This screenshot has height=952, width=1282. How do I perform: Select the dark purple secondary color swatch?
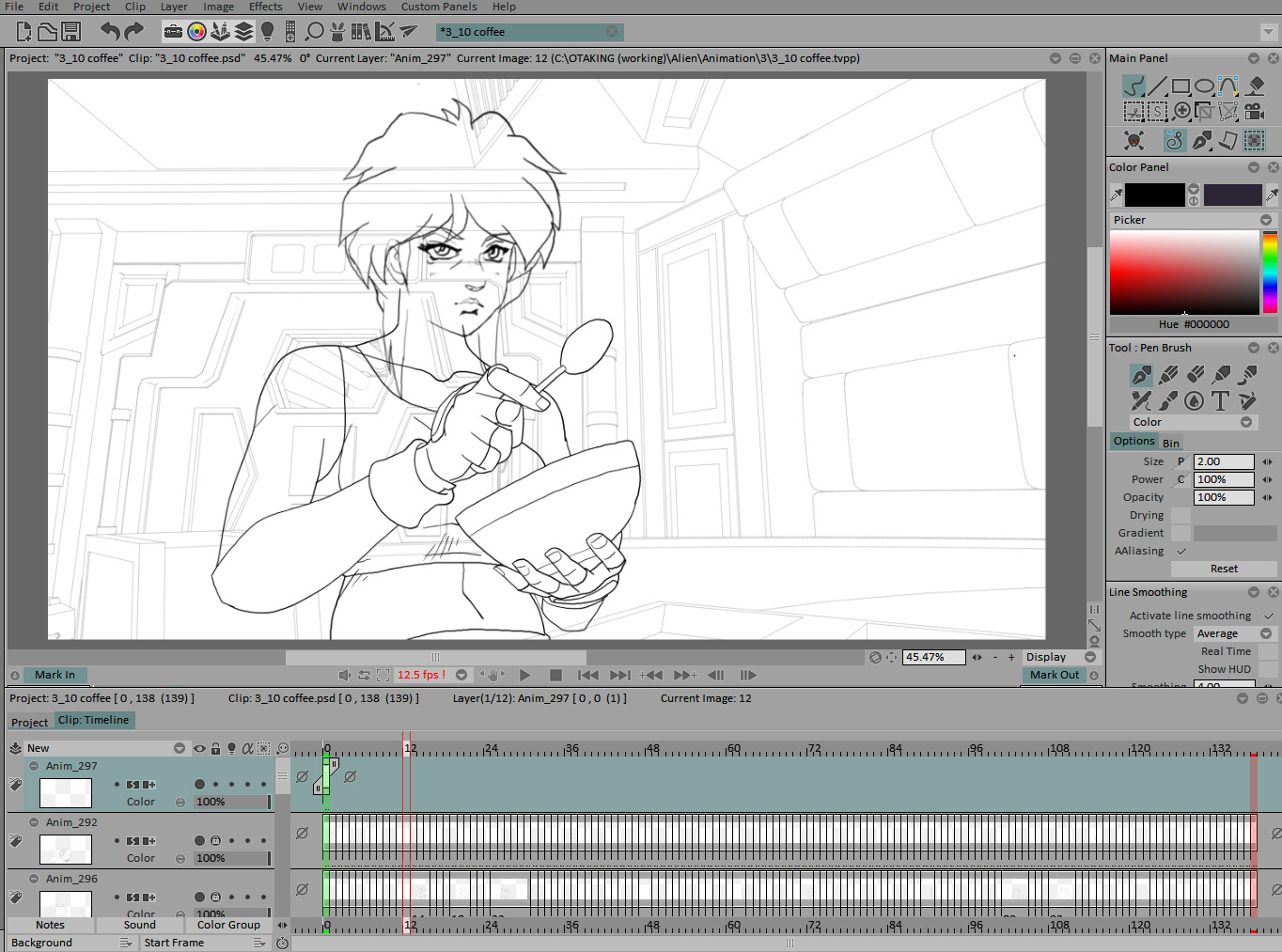[1232, 195]
